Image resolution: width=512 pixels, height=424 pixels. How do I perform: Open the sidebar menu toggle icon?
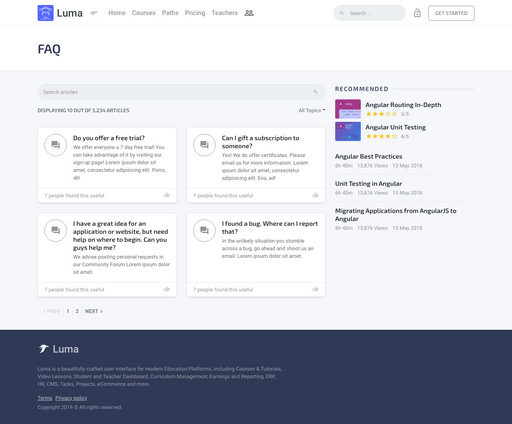[94, 13]
